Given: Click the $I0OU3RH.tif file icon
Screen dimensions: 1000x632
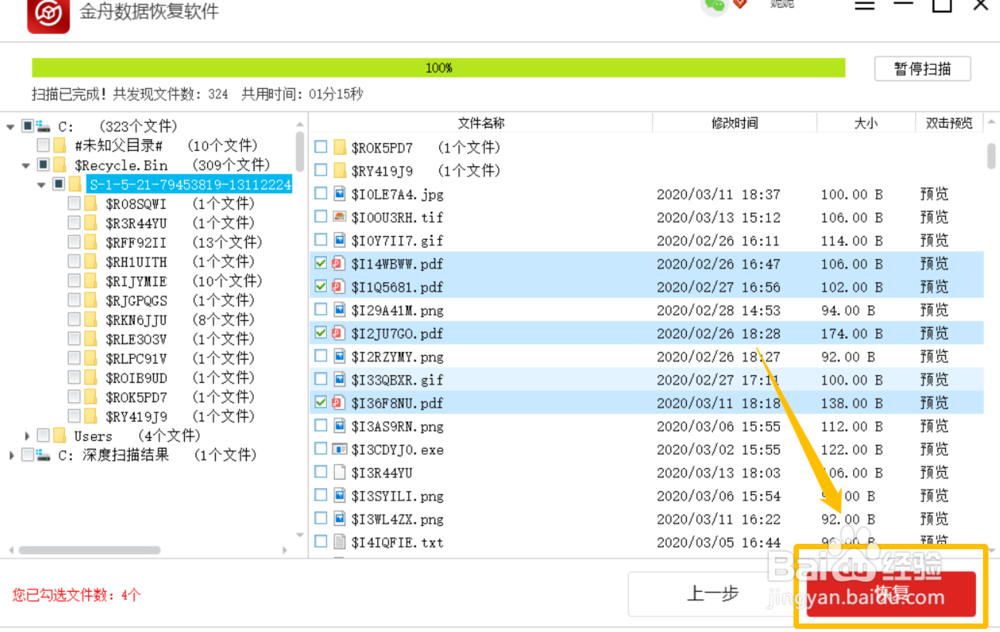Looking at the screenshot, I should click(x=339, y=217).
